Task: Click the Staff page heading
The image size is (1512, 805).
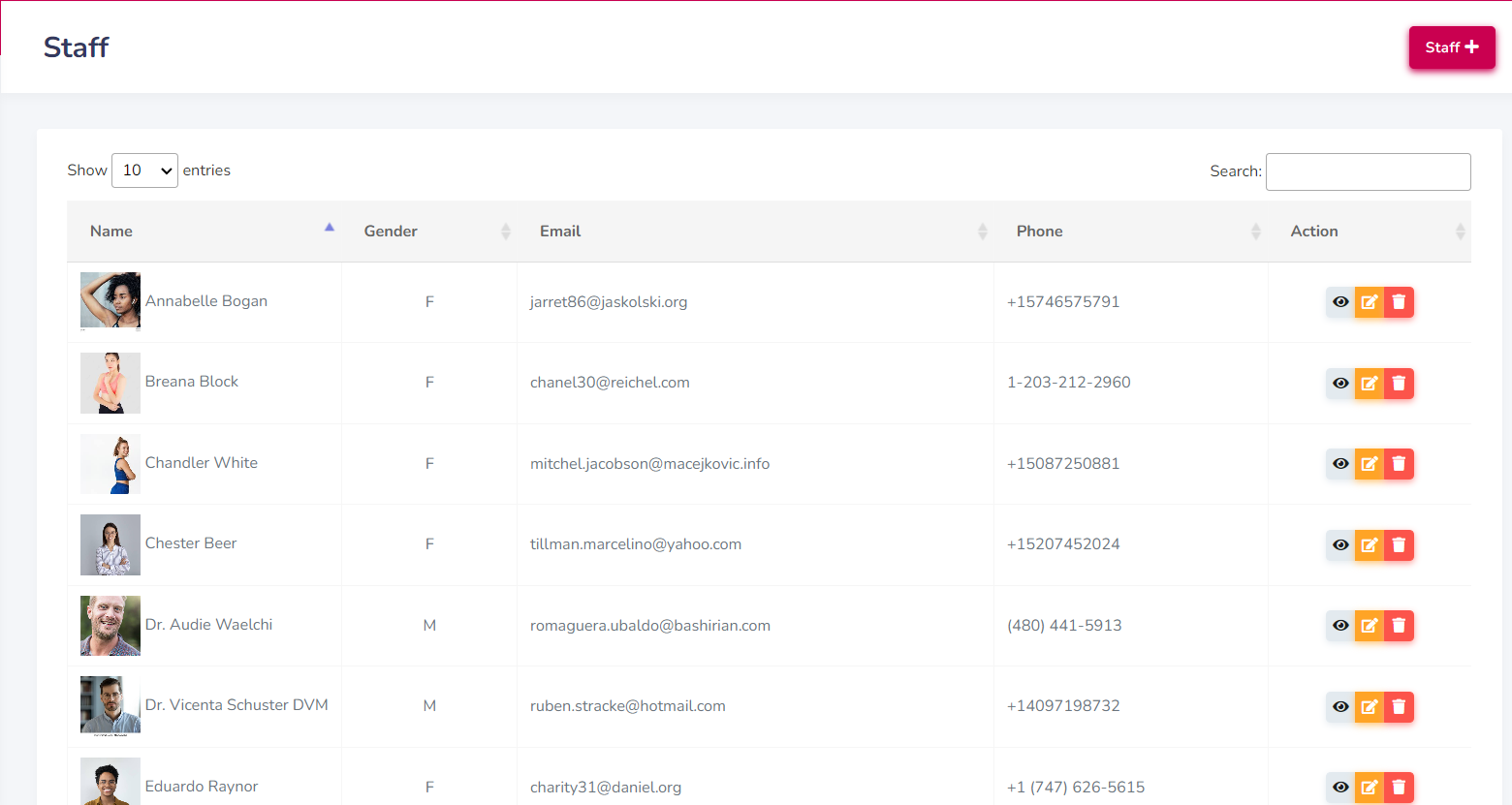Action: coord(77,47)
